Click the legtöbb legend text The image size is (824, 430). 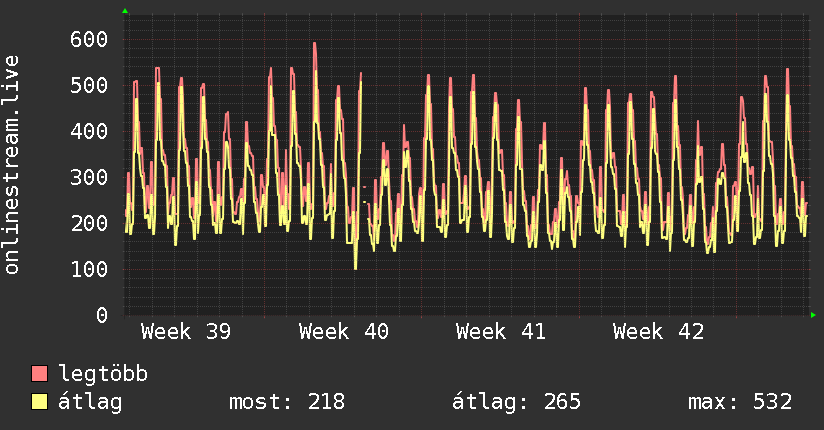tap(104, 374)
